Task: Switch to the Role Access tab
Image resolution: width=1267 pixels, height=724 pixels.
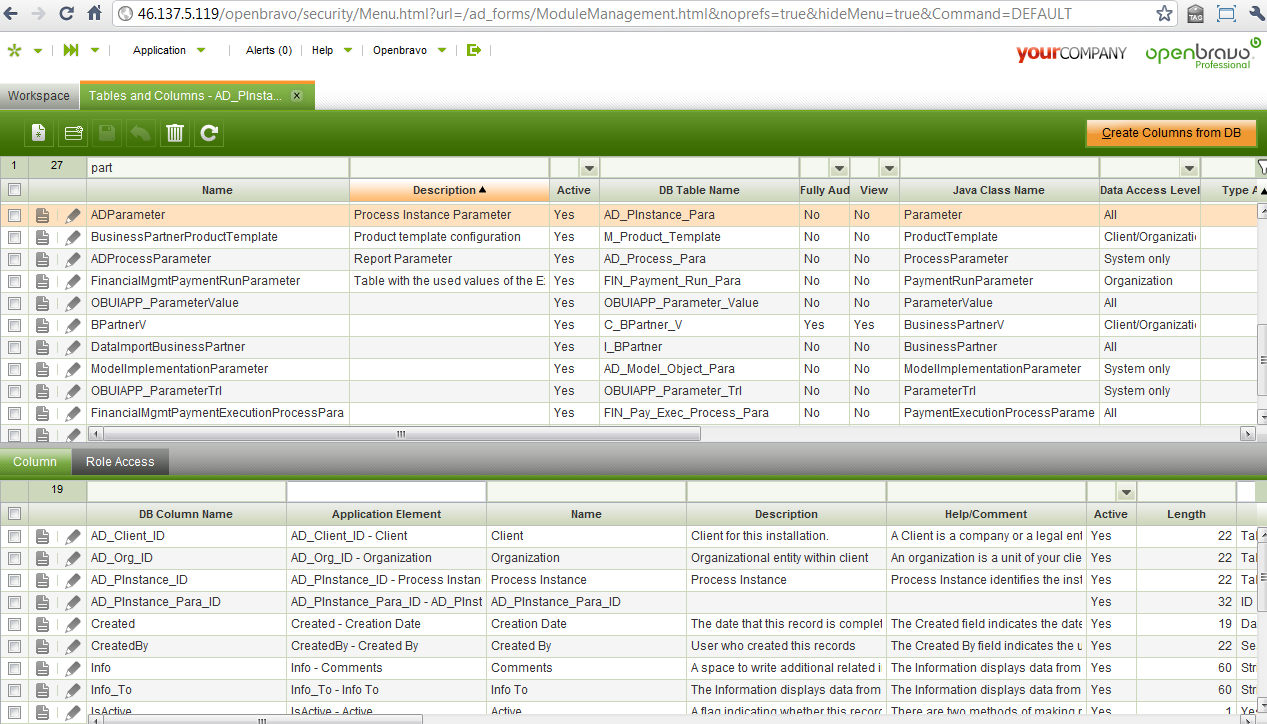Action: tap(120, 462)
